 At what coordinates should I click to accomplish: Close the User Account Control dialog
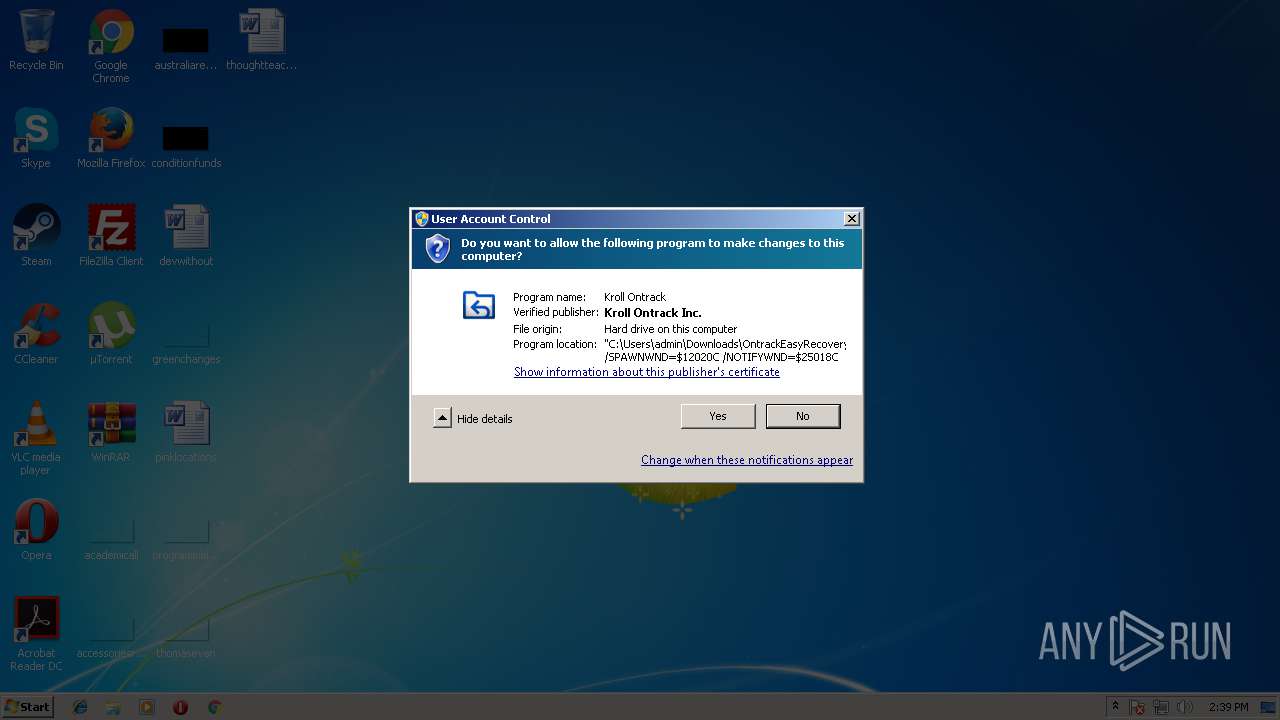click(x=851, y=219)
